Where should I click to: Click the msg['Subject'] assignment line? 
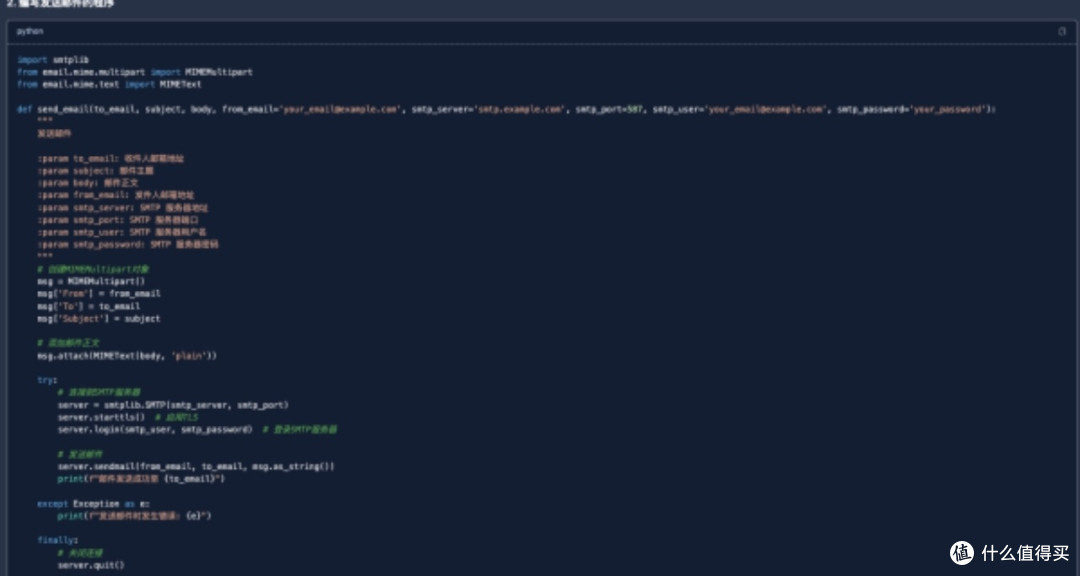tap(99, 319)
